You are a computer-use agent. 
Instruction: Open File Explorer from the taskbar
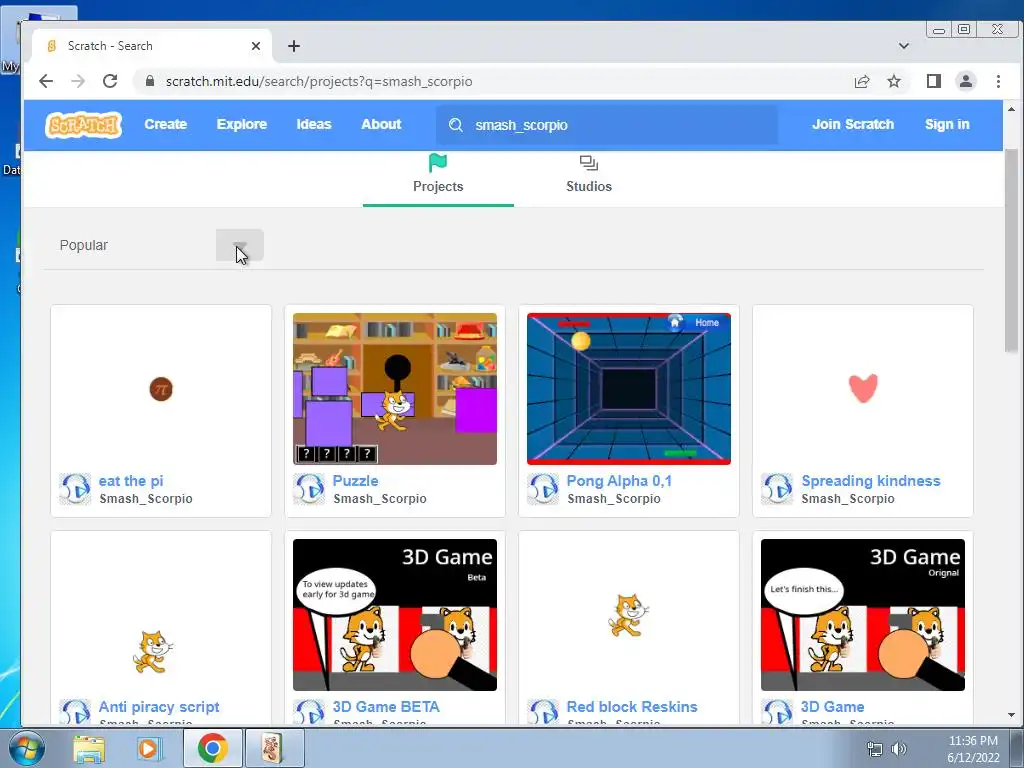click(89, 748)
